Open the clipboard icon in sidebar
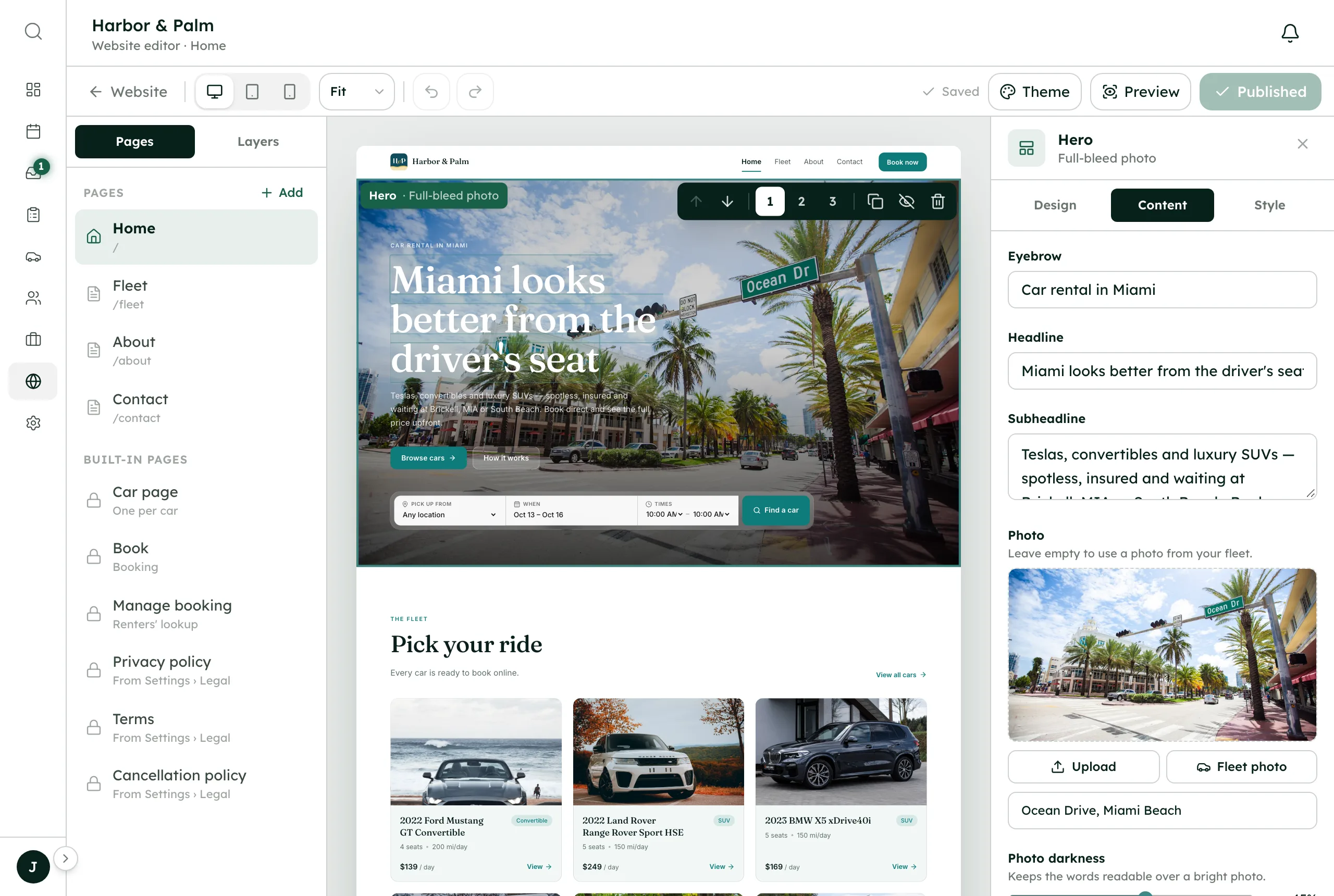 pos(33,215)
